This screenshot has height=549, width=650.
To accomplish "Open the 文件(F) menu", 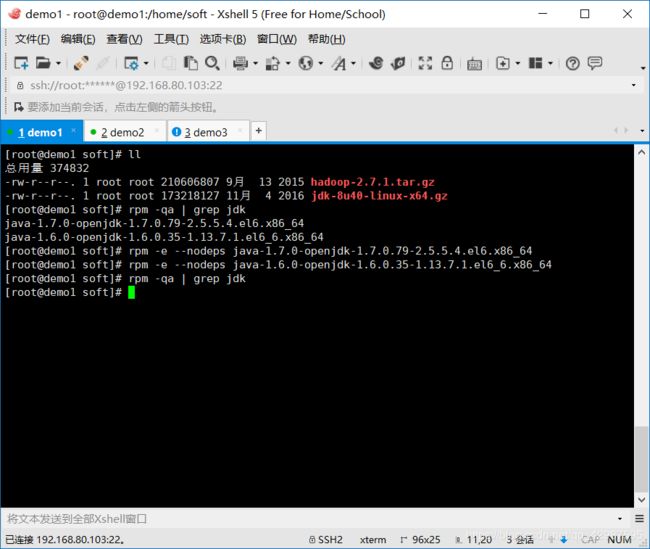I will 32,39.
